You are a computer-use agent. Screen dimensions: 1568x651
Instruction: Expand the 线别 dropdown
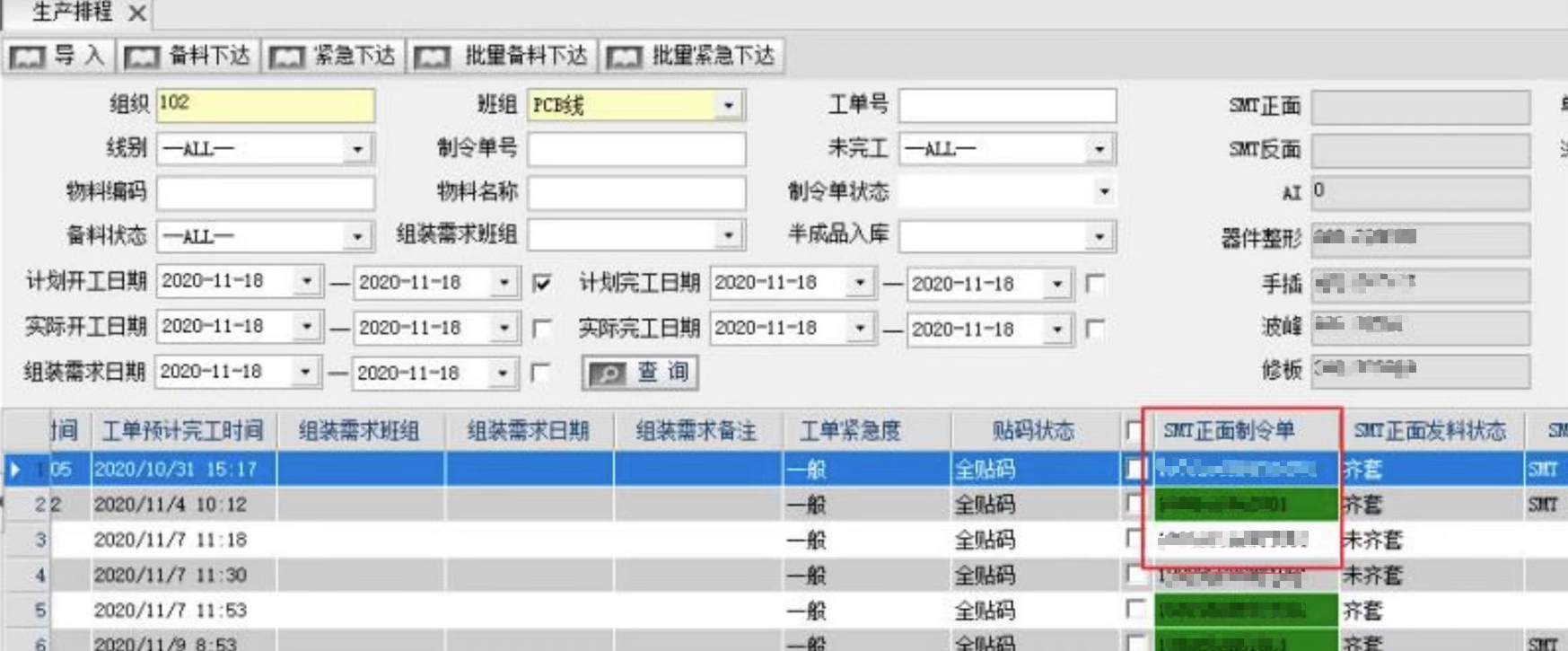pyautogui.click(x=357, y=149)
